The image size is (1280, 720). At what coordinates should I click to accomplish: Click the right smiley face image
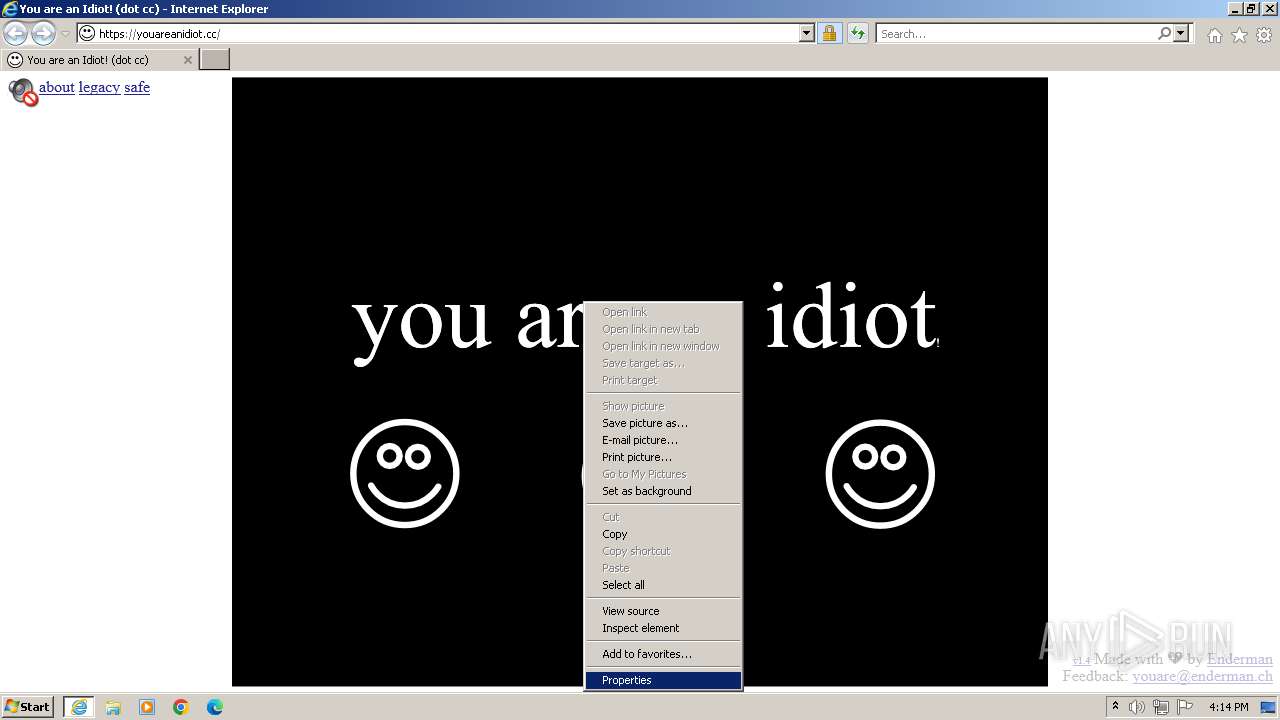tap(880, 473)
